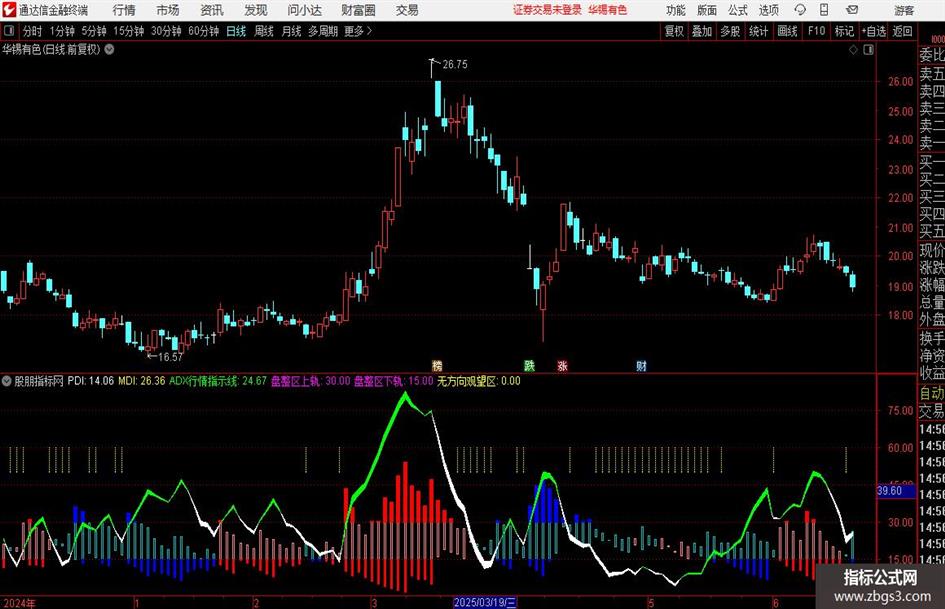Click the 画线 drawing tools button

[788, 31]
